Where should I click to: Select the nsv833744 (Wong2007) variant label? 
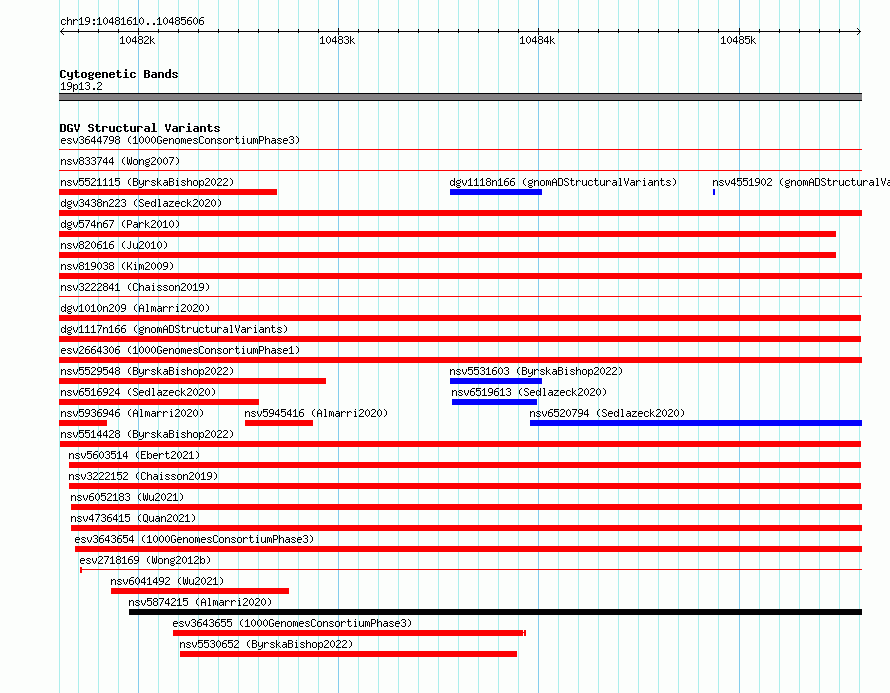(x=120, y=161)
